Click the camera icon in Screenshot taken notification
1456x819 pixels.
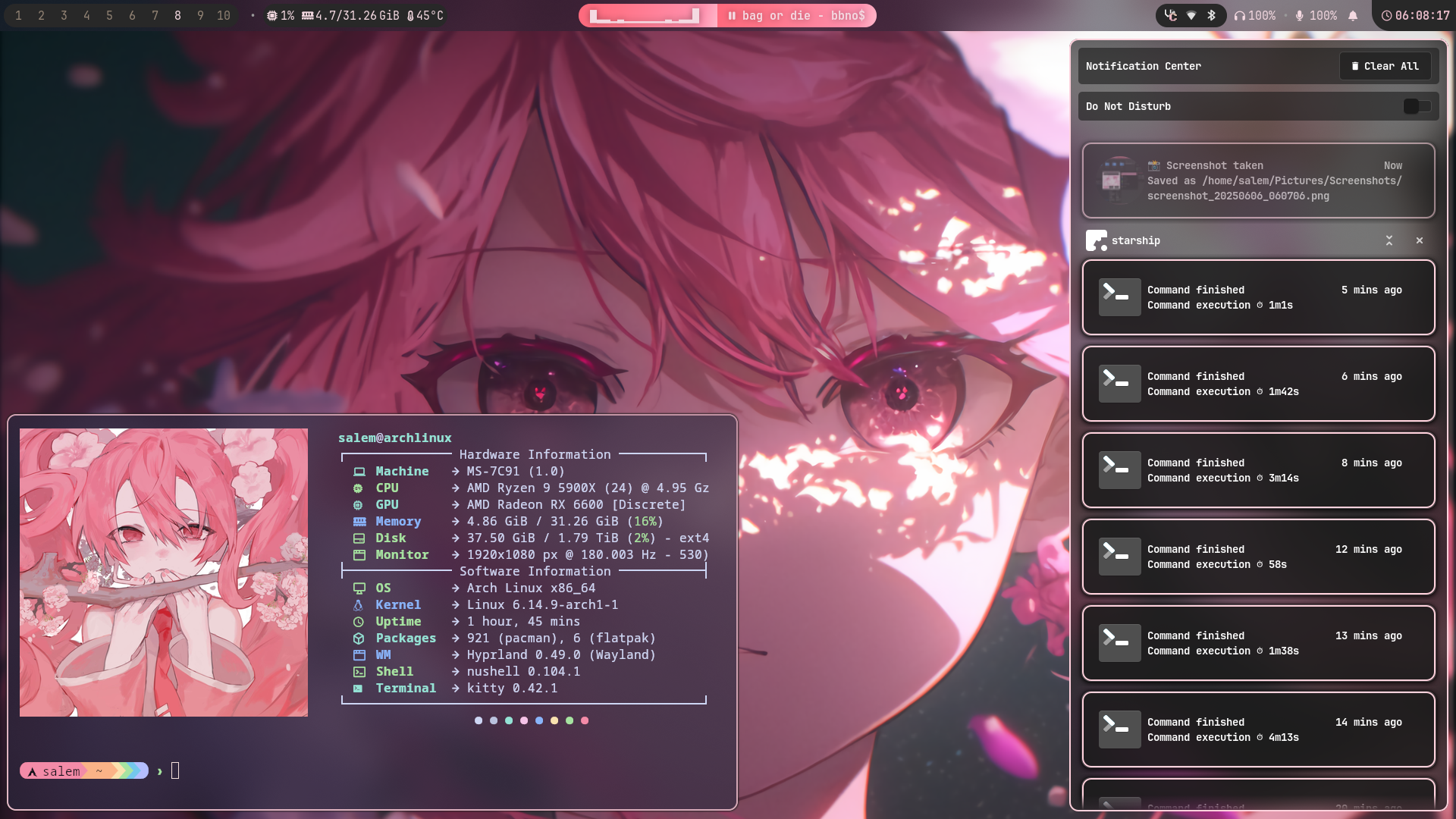click(1153, 165)
